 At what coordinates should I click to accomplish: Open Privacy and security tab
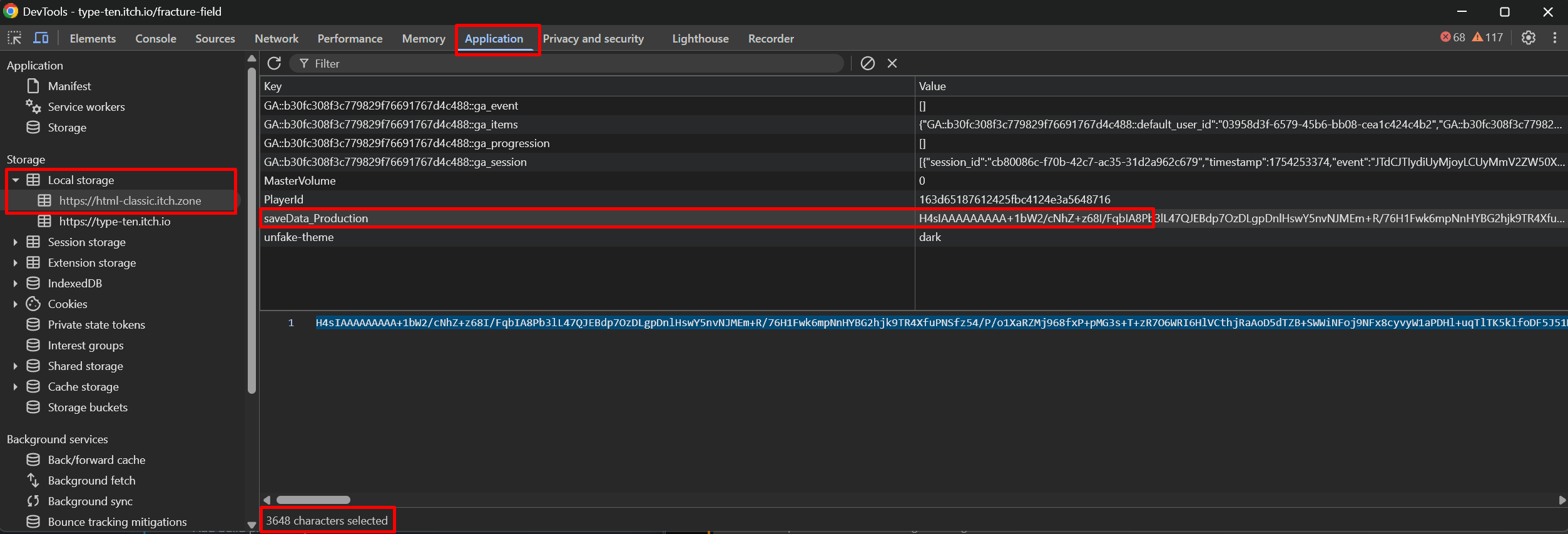[x=593, y=38]
